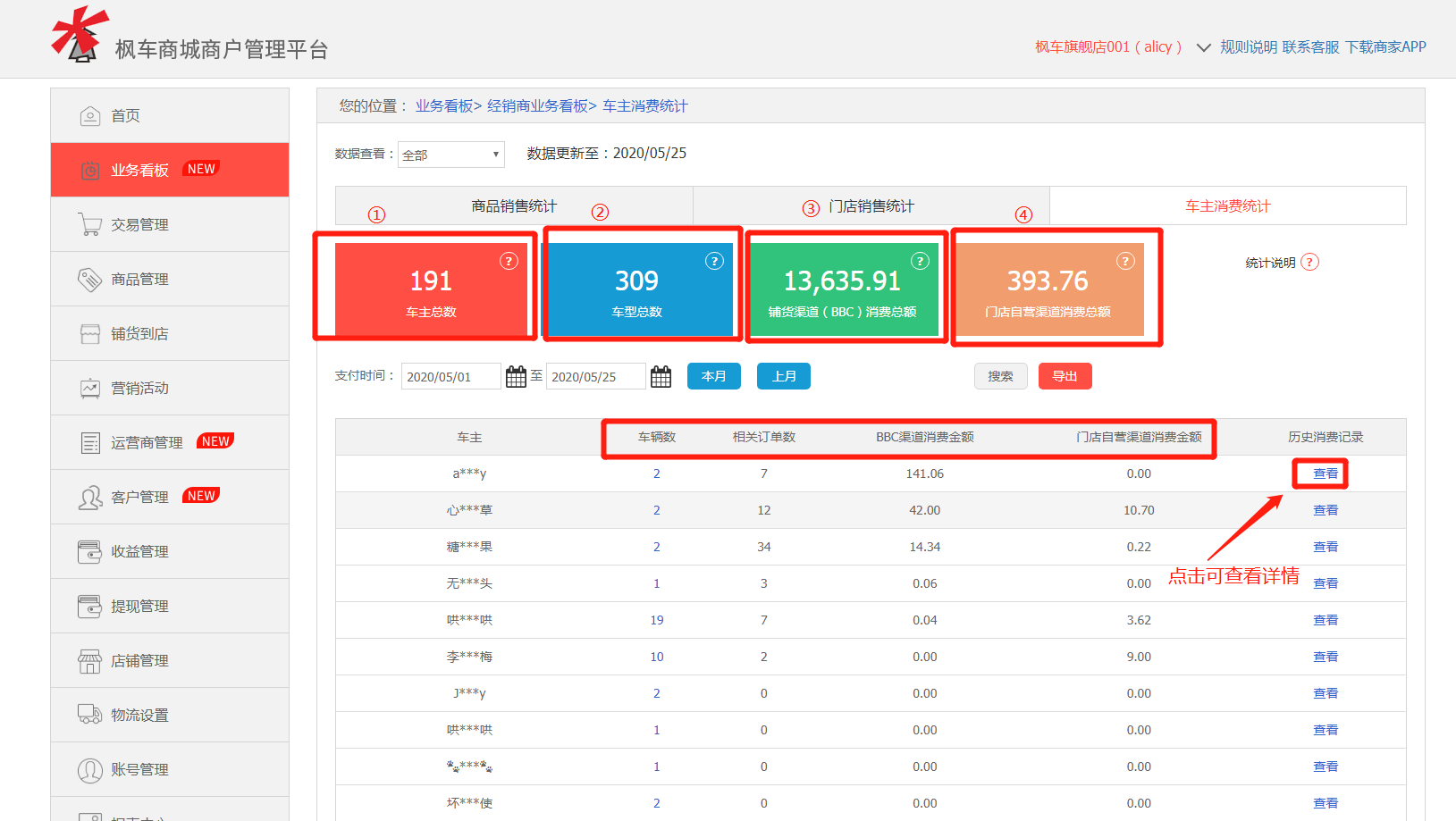Click help icon on green BBC card

(920, 261)
